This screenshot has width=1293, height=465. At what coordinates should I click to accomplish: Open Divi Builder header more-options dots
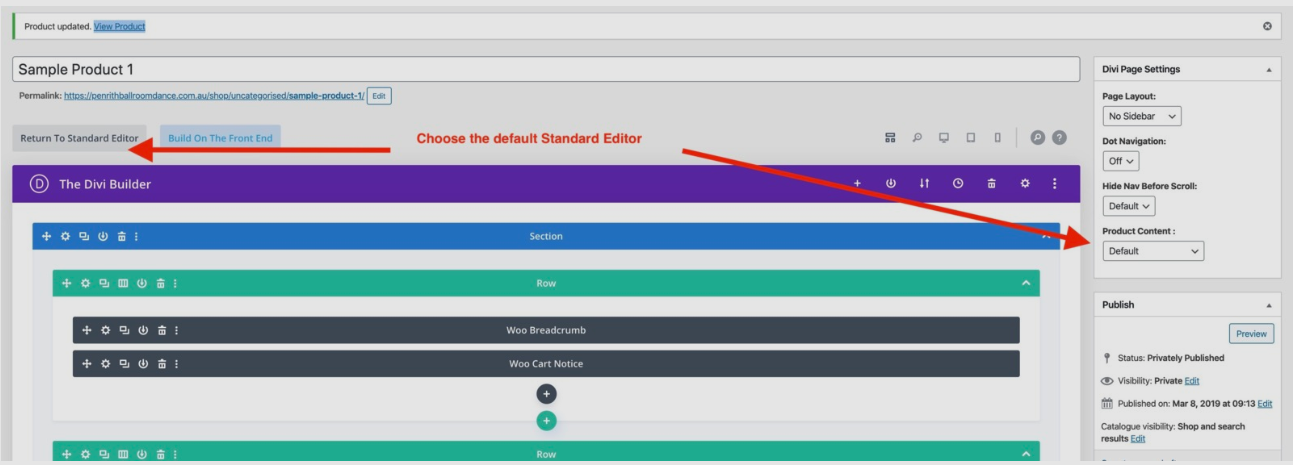pyautogui.click(x=1054, y=183)
